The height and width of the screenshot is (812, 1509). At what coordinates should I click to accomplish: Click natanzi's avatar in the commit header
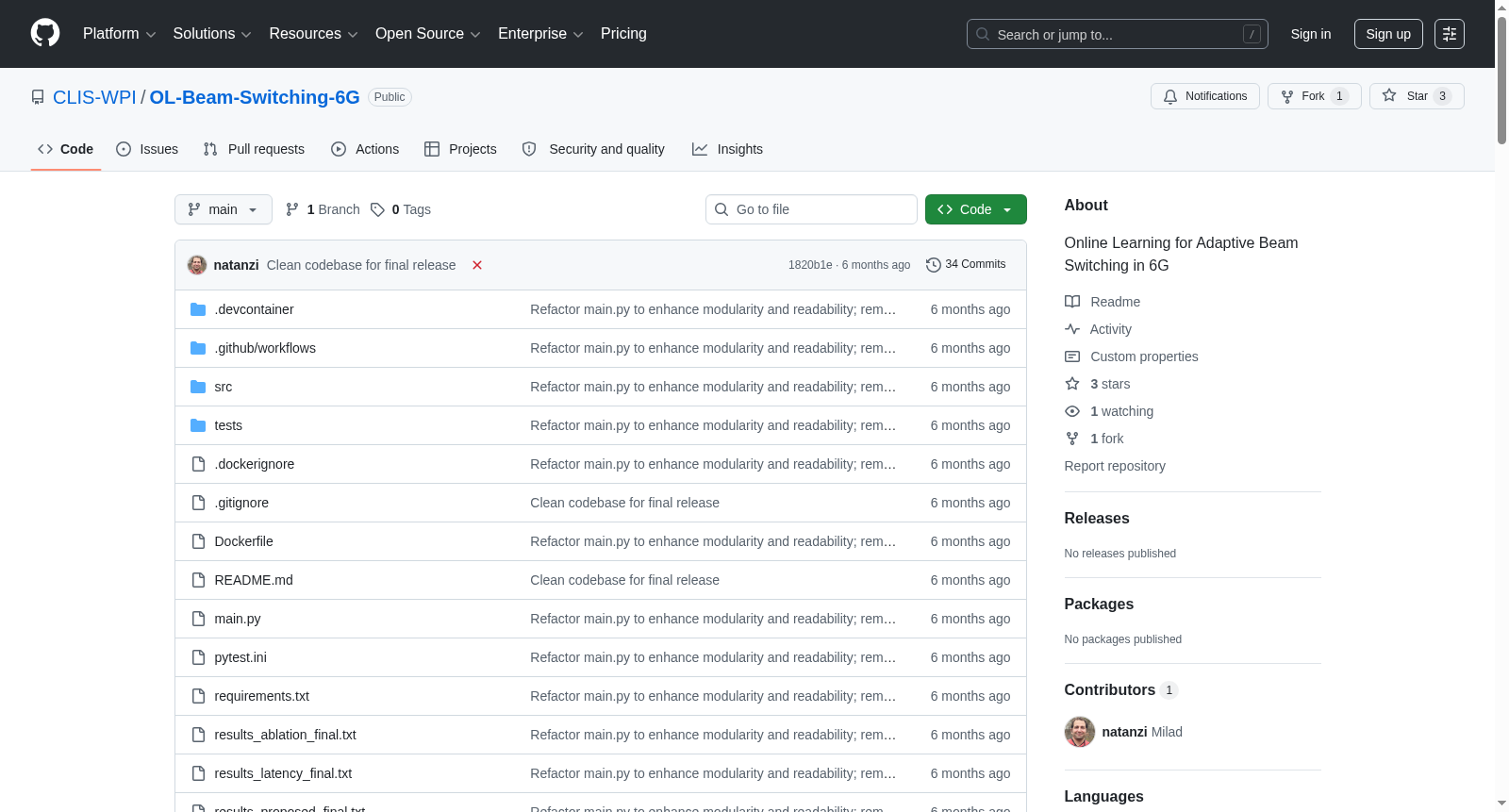click(x=197, y=265)
